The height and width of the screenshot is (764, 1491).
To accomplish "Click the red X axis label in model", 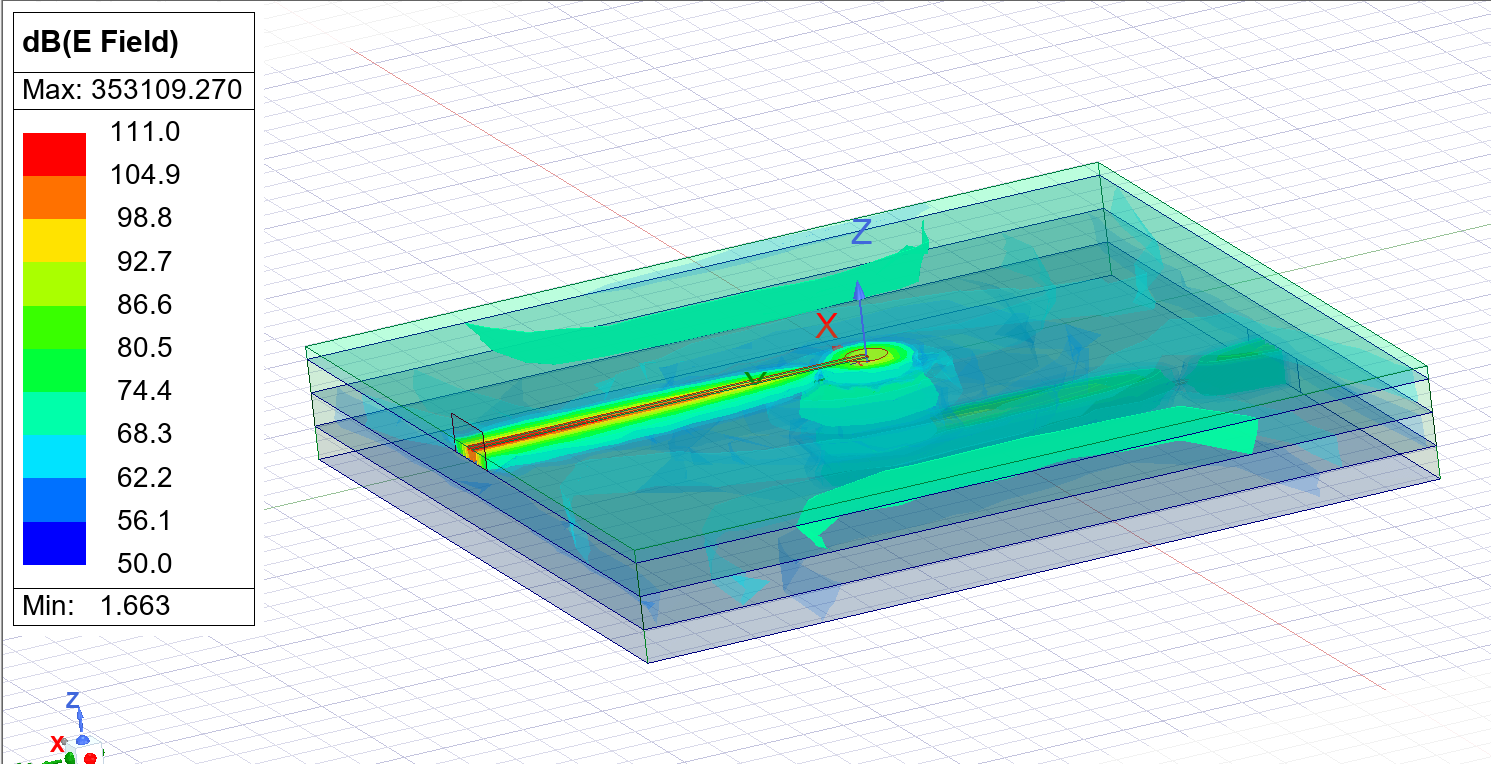I will pyautogui.click(x=826, y=325).
